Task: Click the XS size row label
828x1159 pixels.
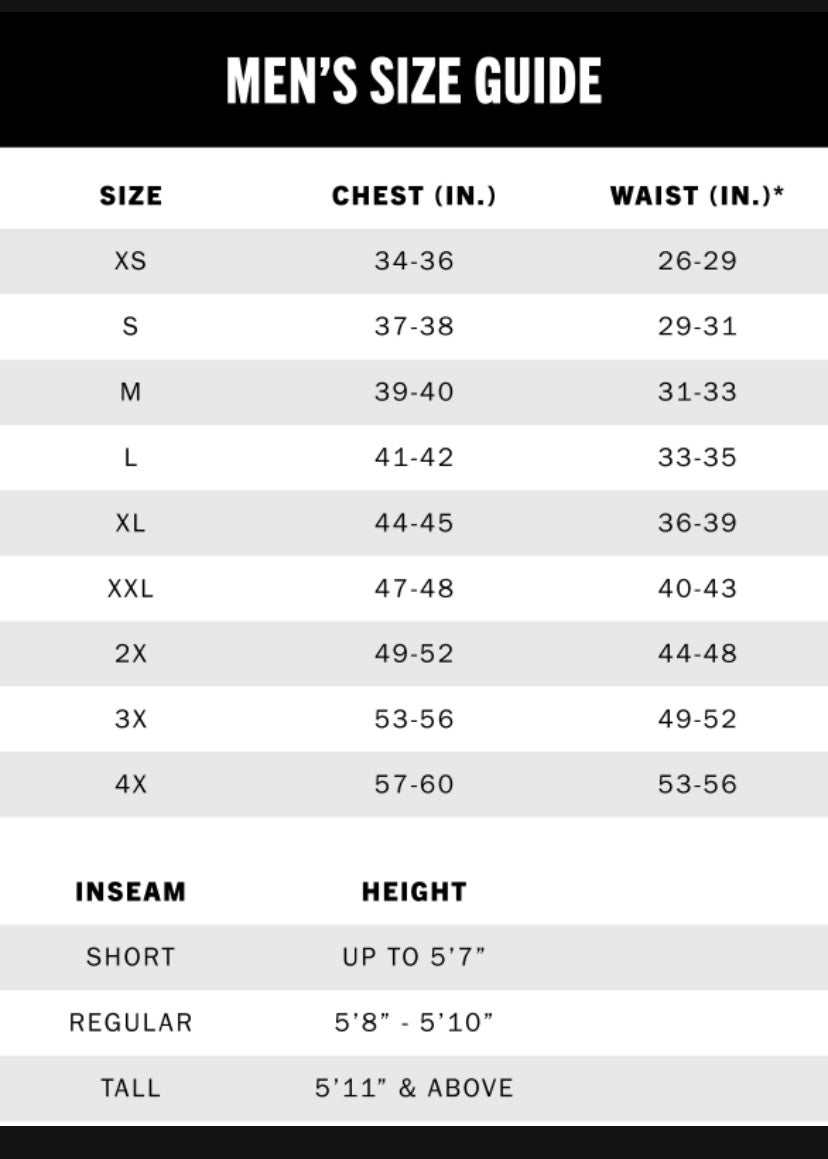Action: tap(131, 261)
